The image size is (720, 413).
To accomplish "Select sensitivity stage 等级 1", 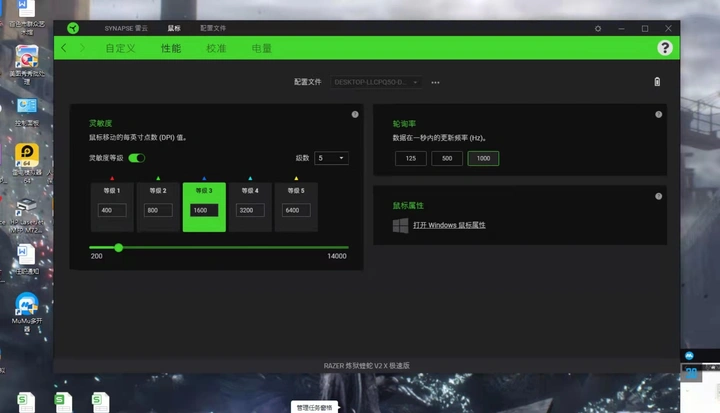I will [112, 207].
